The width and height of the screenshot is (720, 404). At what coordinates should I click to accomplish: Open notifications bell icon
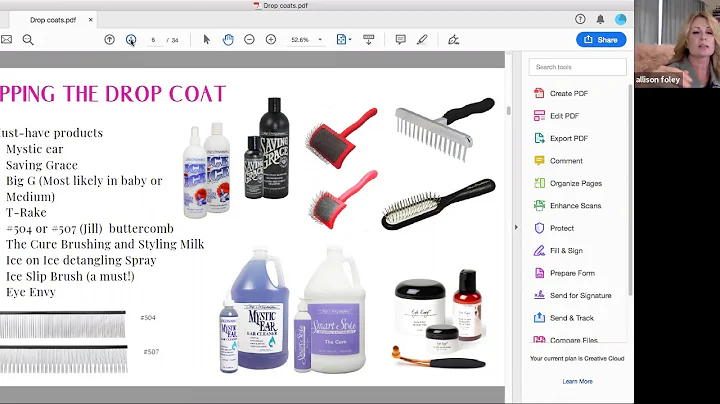600,19
